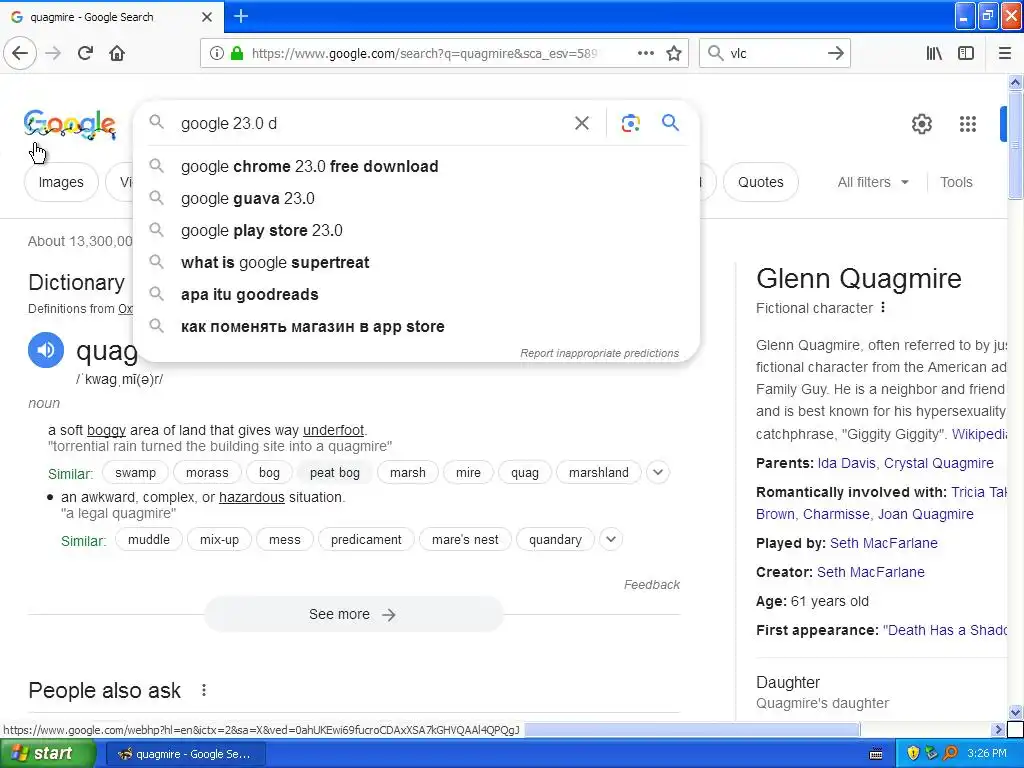Submit the vlc search with arrow button
The height and width of the screenshot is (768, 1024).
coord(835,54)
